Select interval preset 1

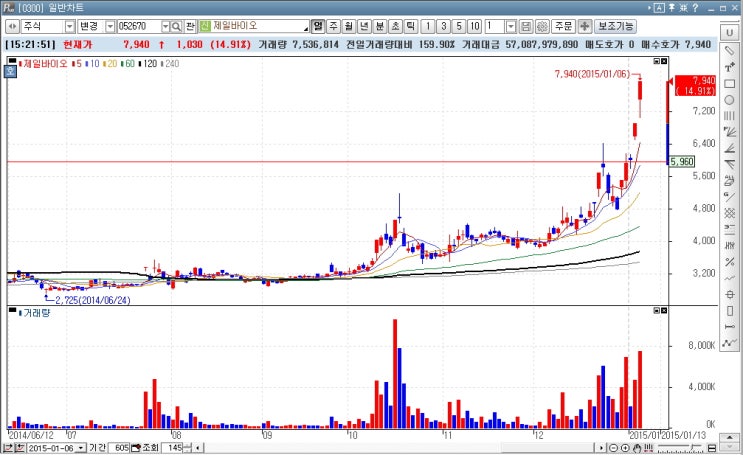[x=428, y=26]
